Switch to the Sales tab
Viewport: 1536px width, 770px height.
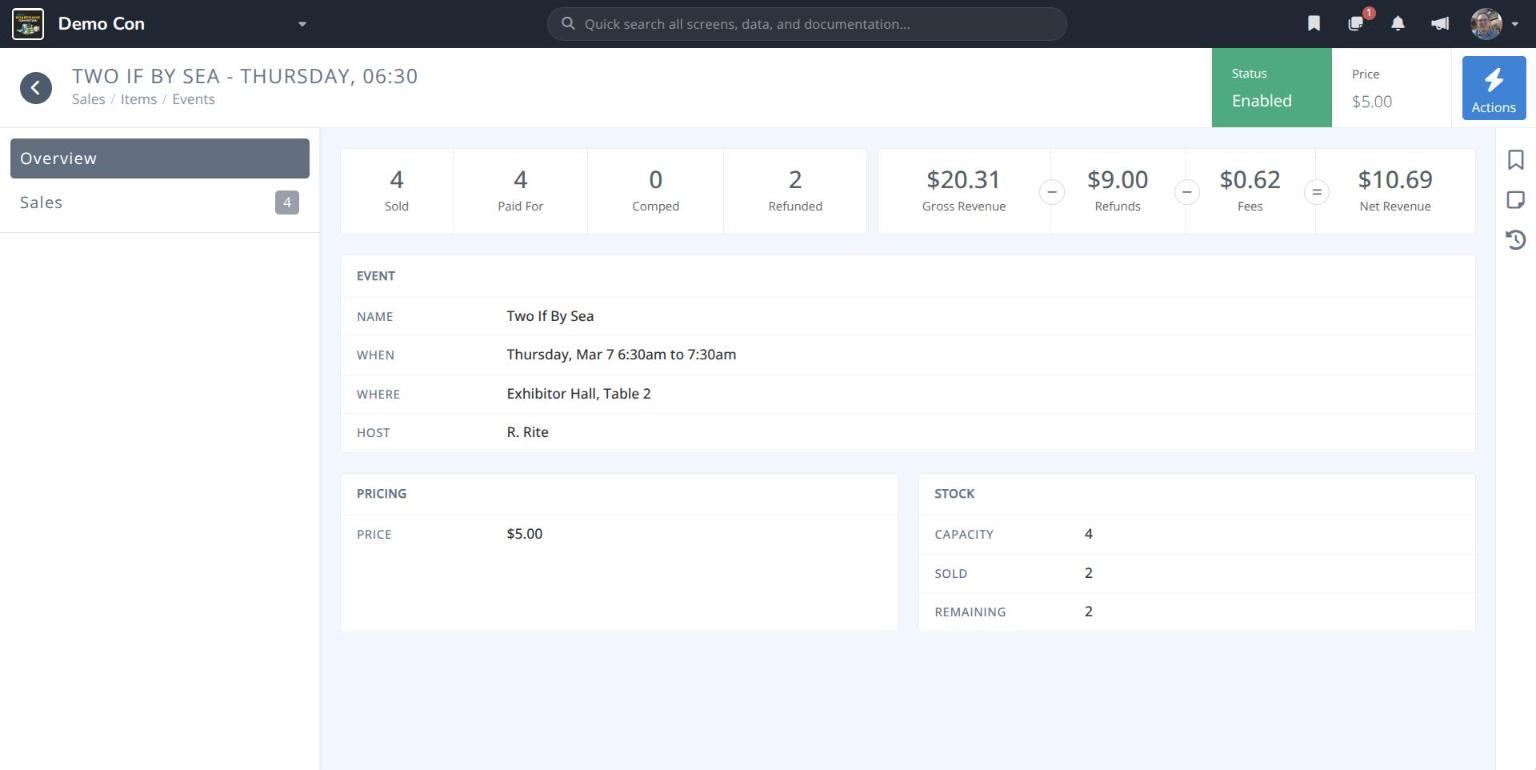(x=160, y=203)
